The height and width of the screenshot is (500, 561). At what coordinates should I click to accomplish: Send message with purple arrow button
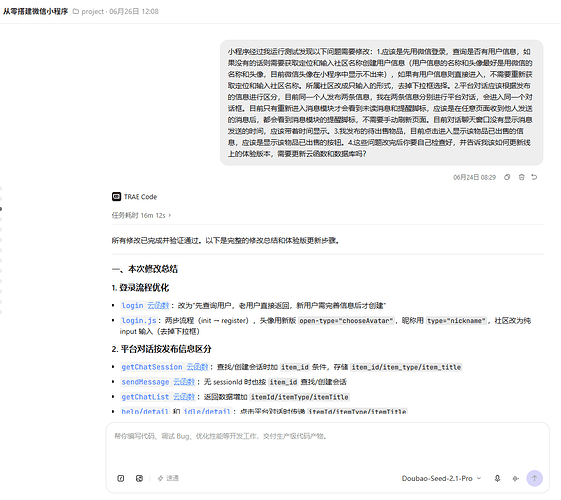pos(535,478)
